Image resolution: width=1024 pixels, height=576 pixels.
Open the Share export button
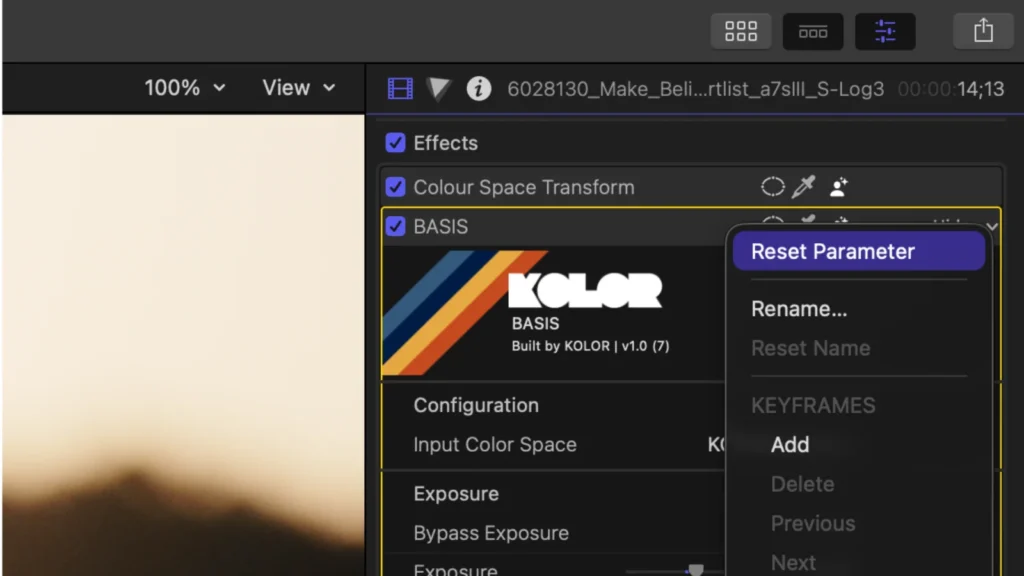(x=983, y=31)
